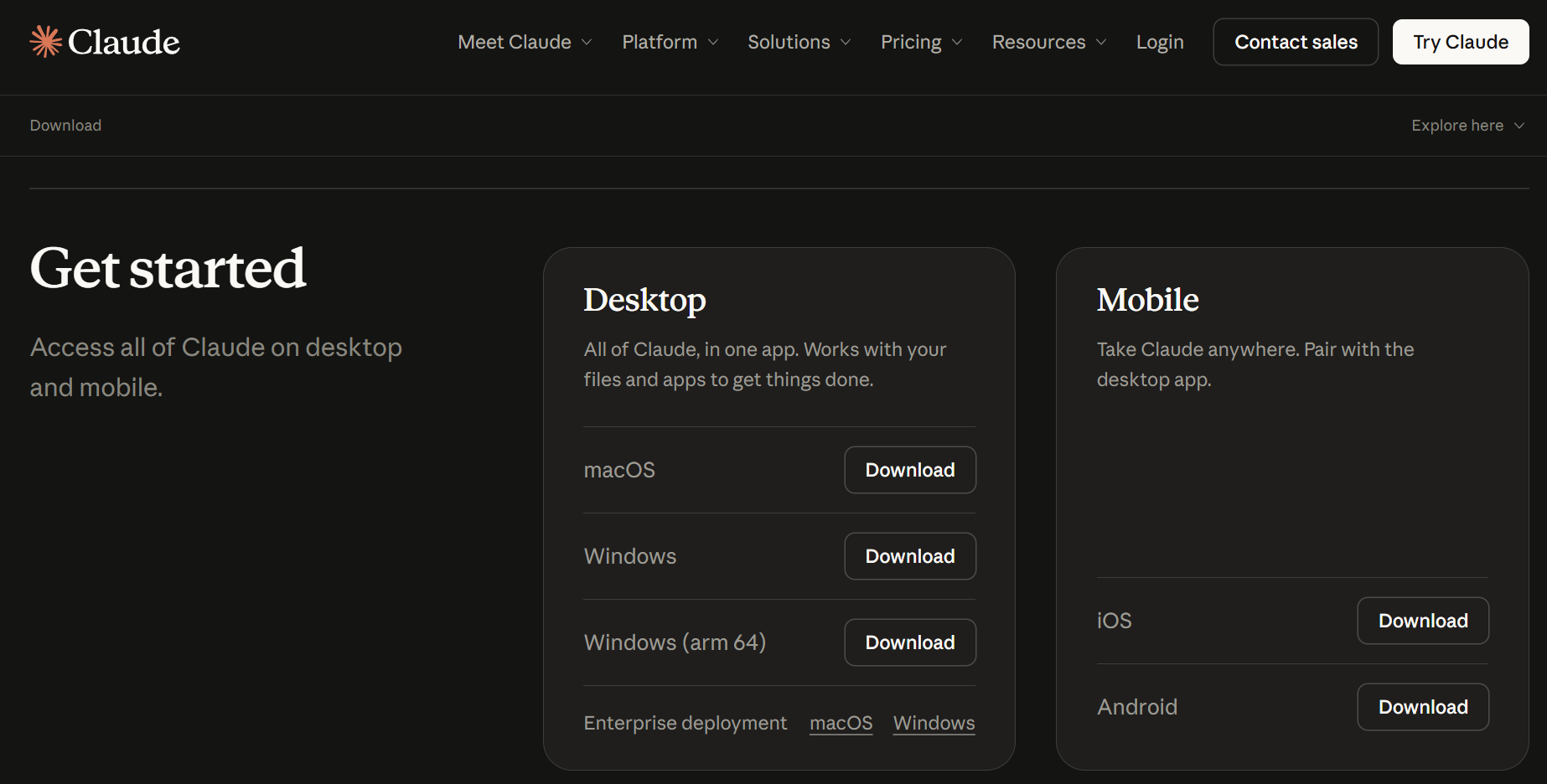The width and height of the screenshot is (1547, 784).
Task: Download Claude for macOS
Action: coord(909,470)
